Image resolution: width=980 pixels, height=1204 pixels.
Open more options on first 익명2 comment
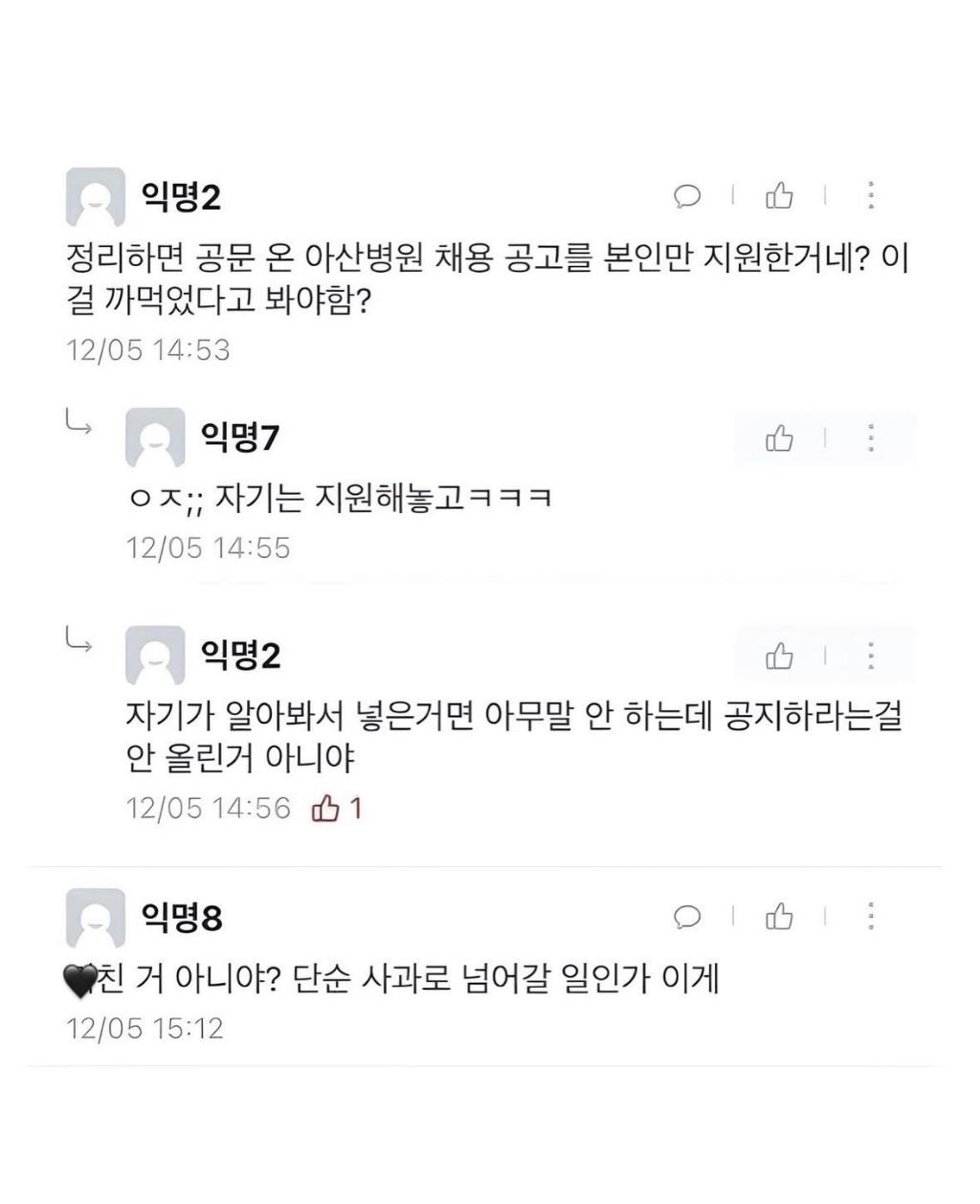coord(870,196)
